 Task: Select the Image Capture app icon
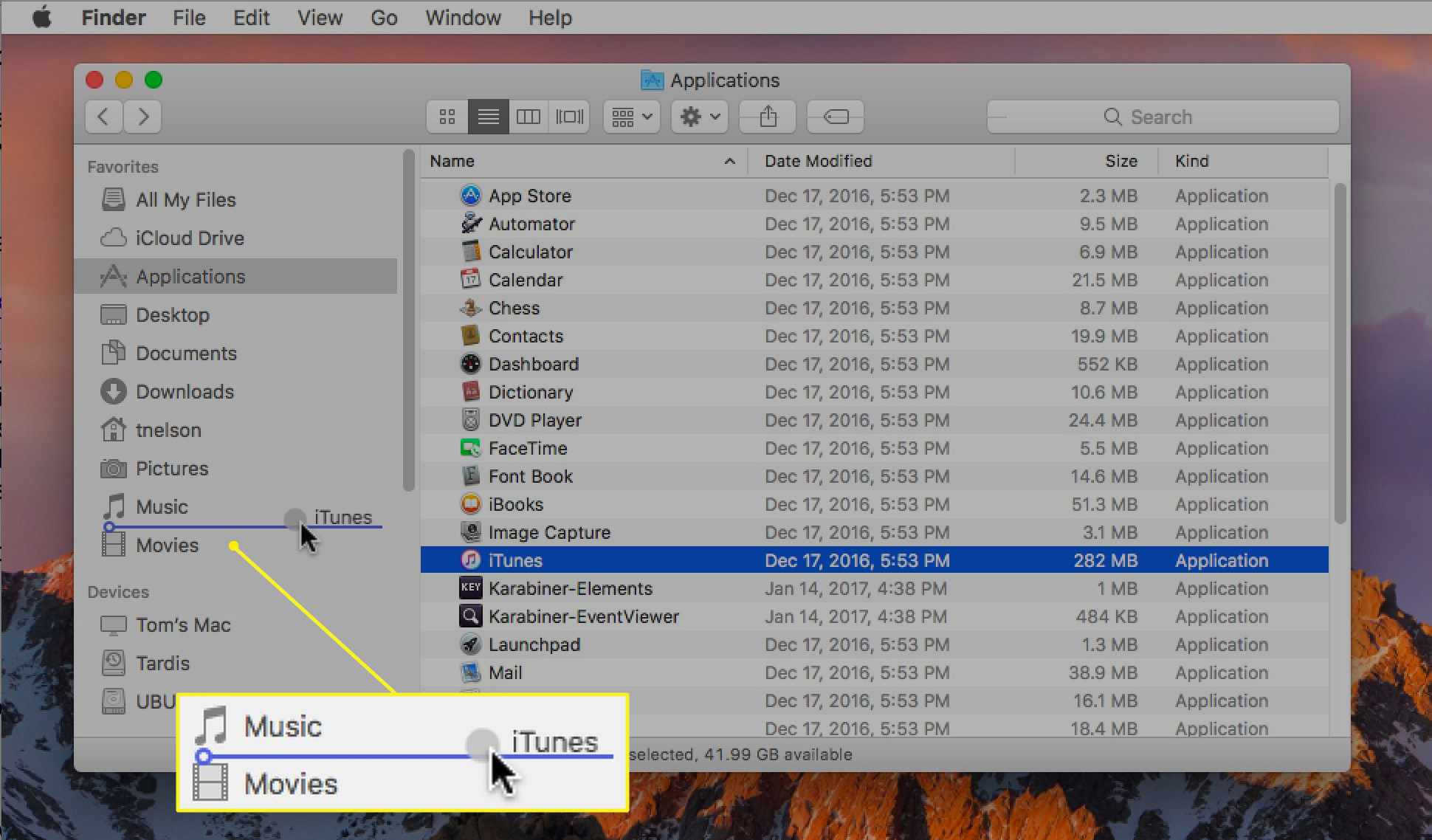pos(470,532)
